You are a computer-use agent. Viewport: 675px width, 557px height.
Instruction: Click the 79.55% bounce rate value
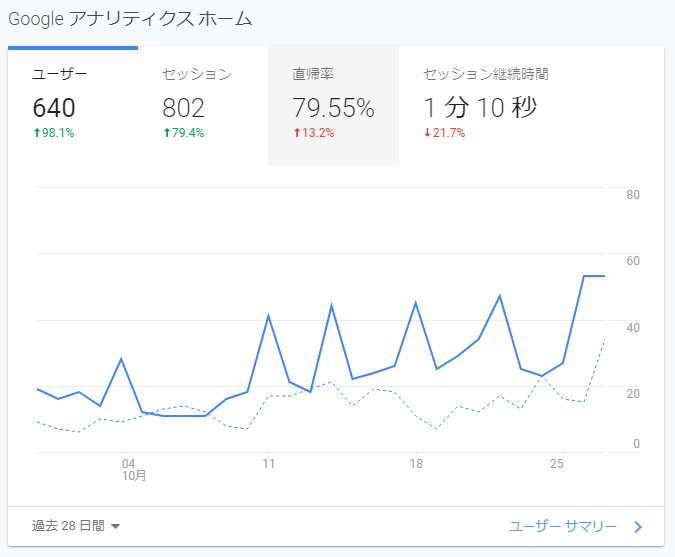333,108
